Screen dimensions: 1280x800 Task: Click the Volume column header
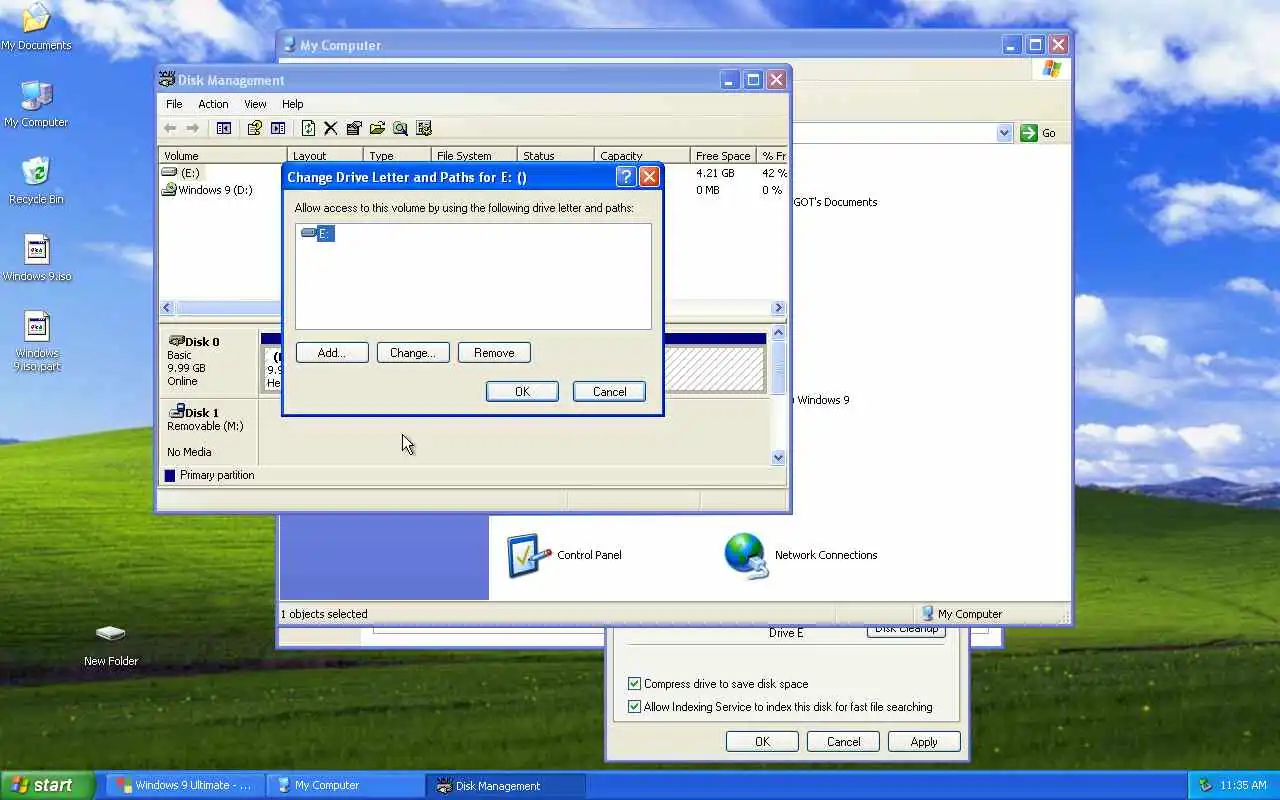[x=223, y=156]
